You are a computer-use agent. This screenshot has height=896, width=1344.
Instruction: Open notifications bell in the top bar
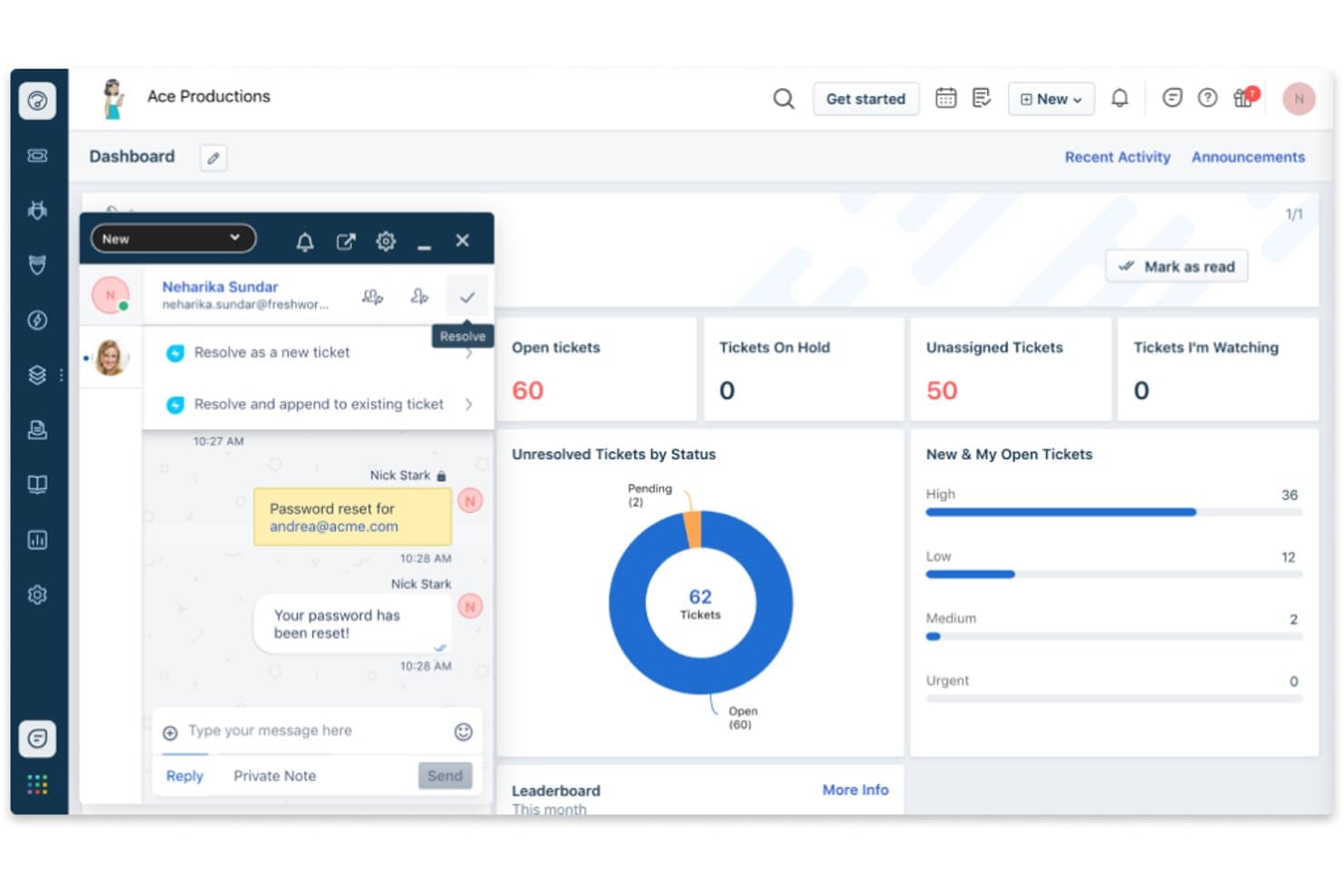[1120, 98]
